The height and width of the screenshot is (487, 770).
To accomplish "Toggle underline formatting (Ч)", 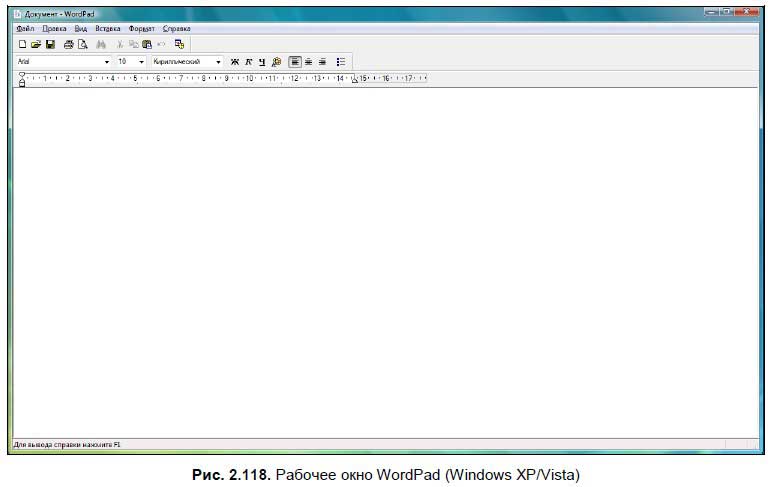I will pyautogui.click(x=261, y=61).
